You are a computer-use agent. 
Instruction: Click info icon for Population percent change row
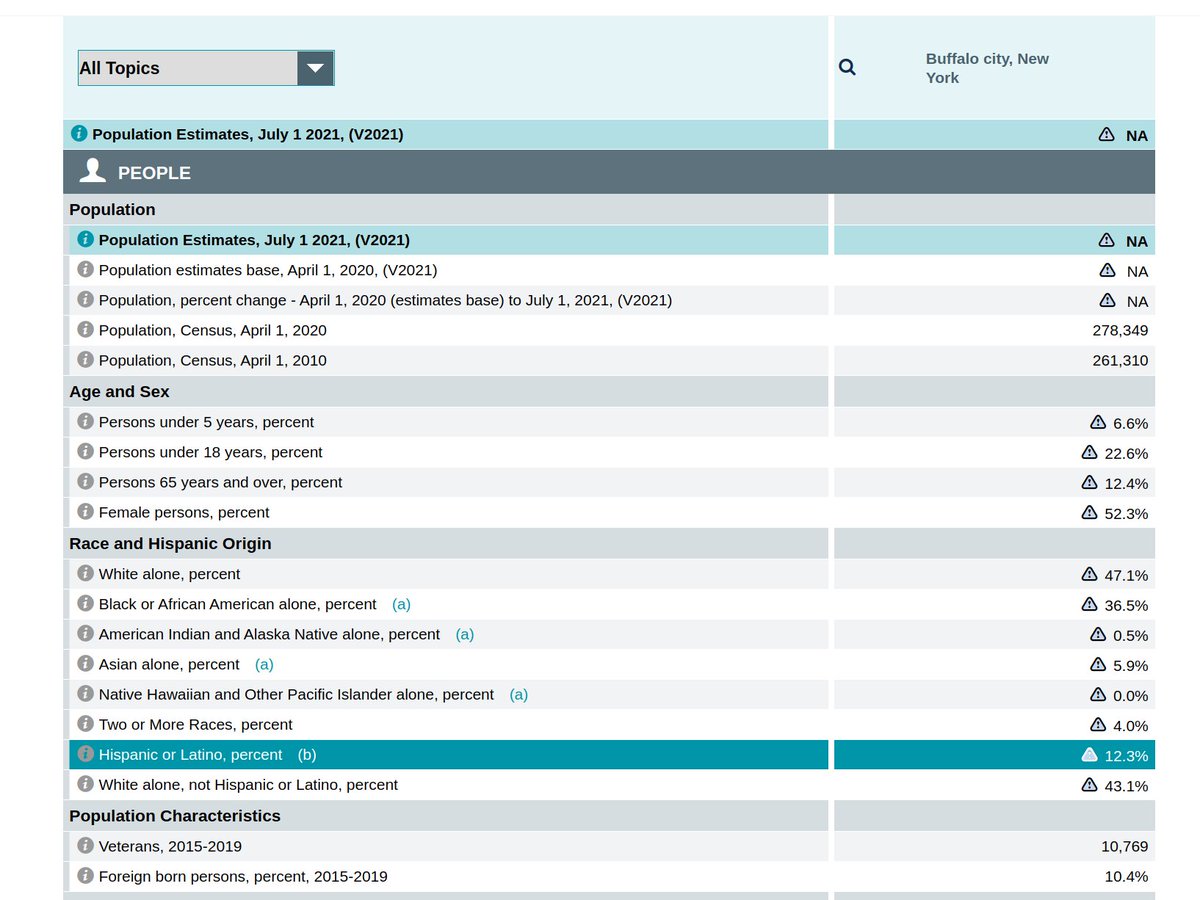pyautogui.click(x=86, y=300)
